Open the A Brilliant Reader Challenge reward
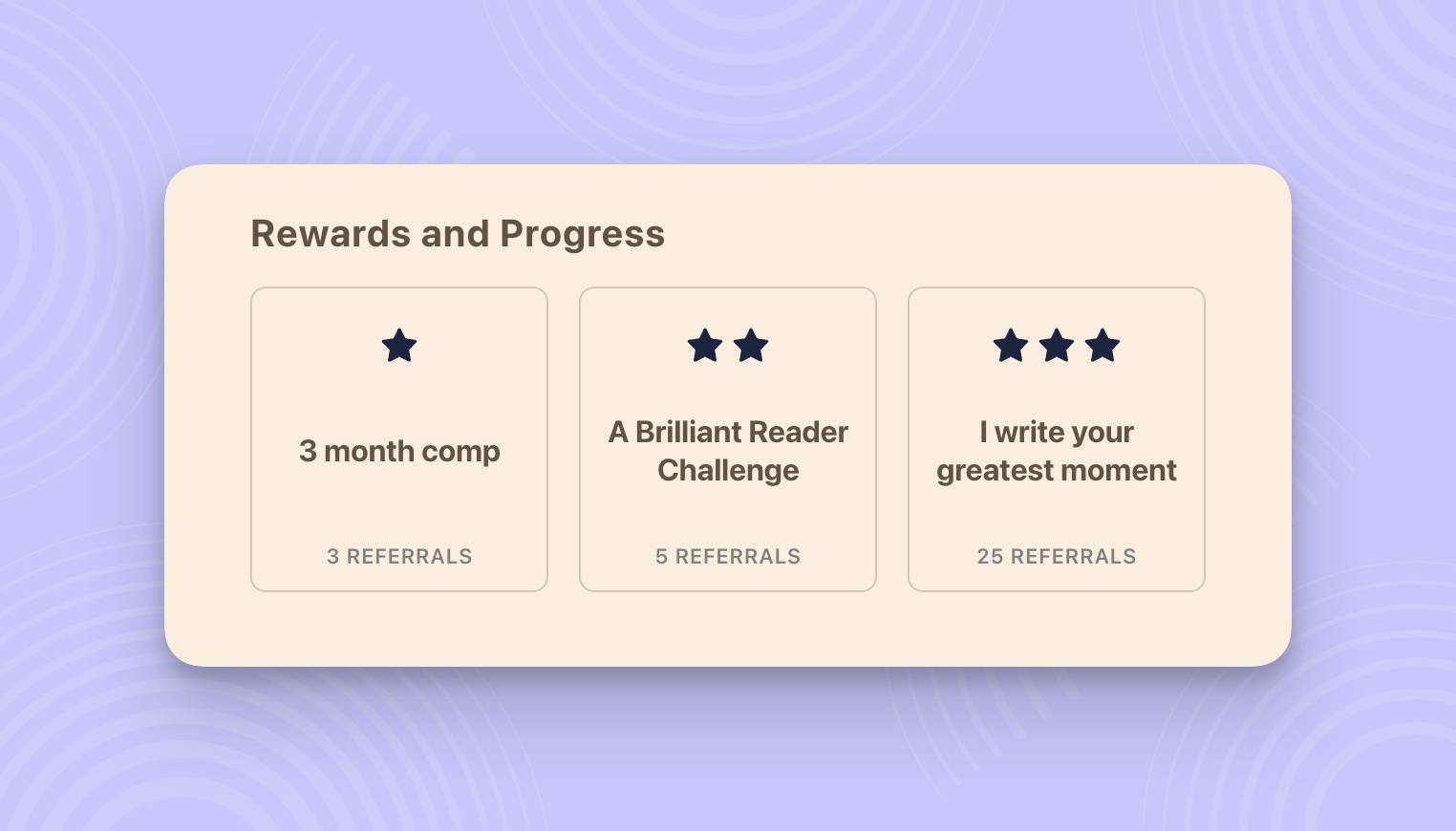The width and height of the screenshot is (1456, 831). [x=728, y=438]
